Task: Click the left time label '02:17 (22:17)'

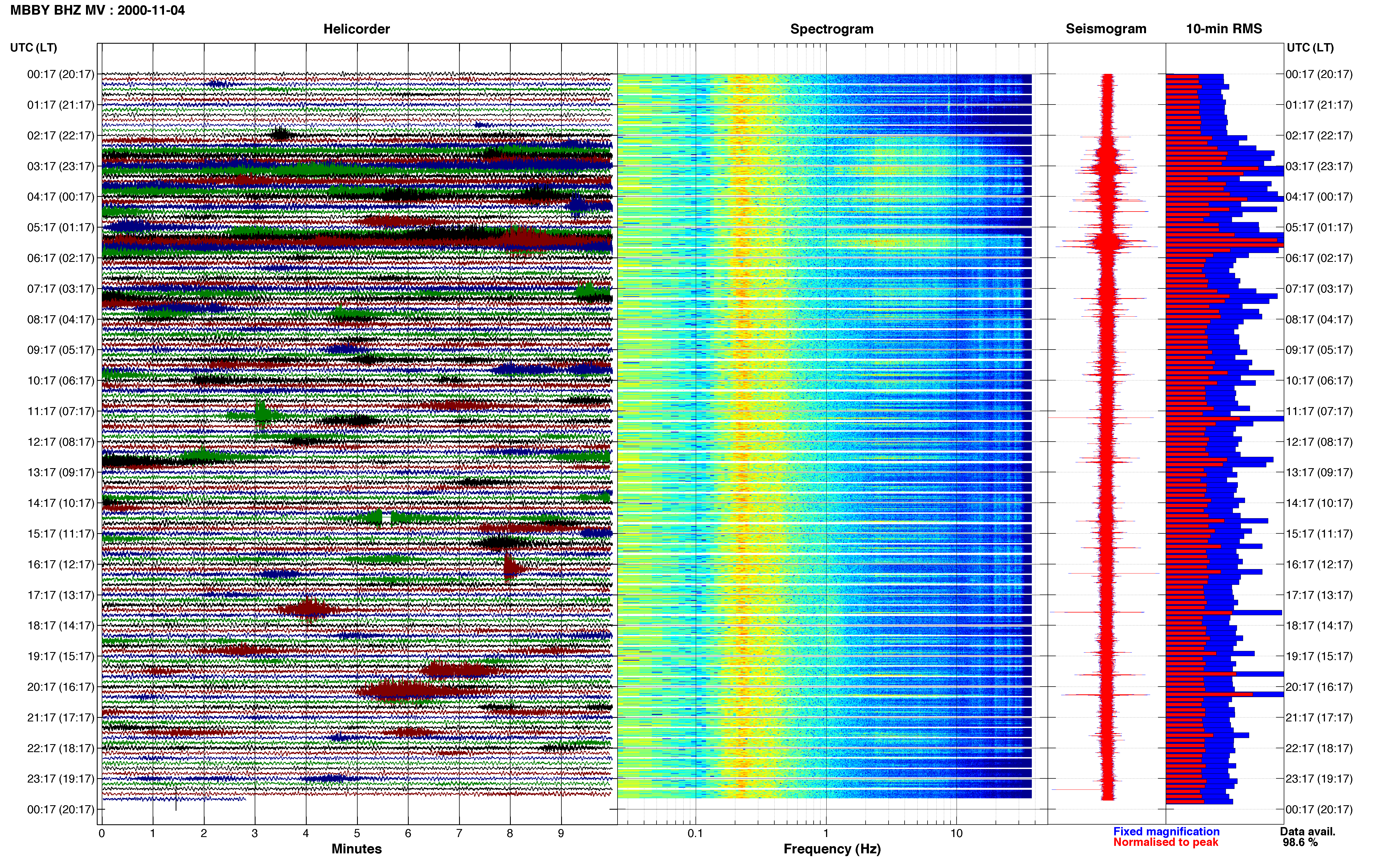Action: point(60,135)
